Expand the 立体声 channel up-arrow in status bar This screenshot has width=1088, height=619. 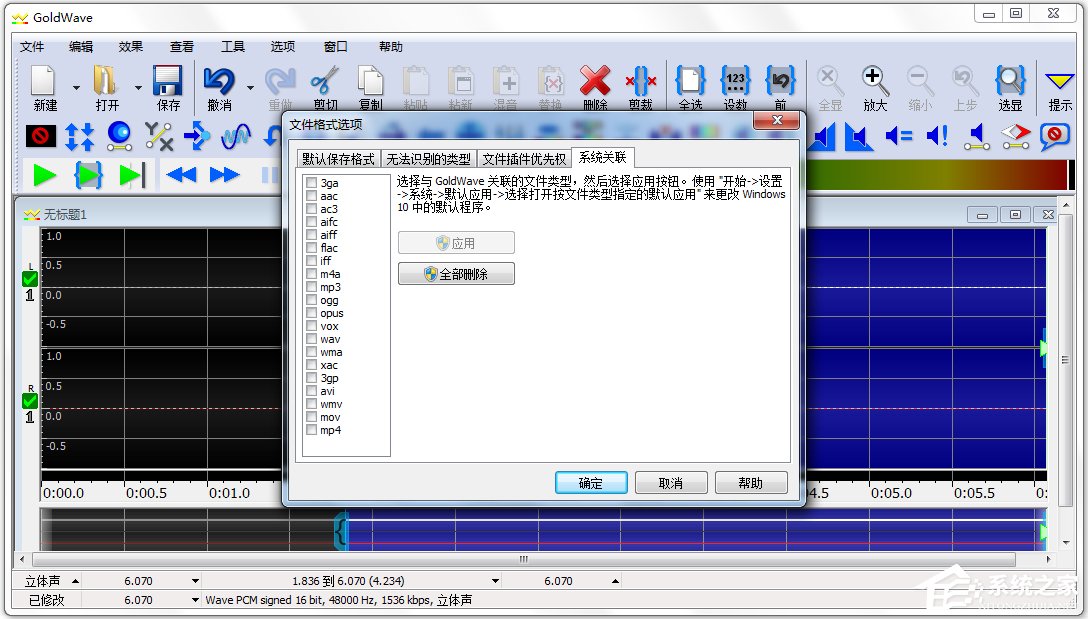[75, 581]
